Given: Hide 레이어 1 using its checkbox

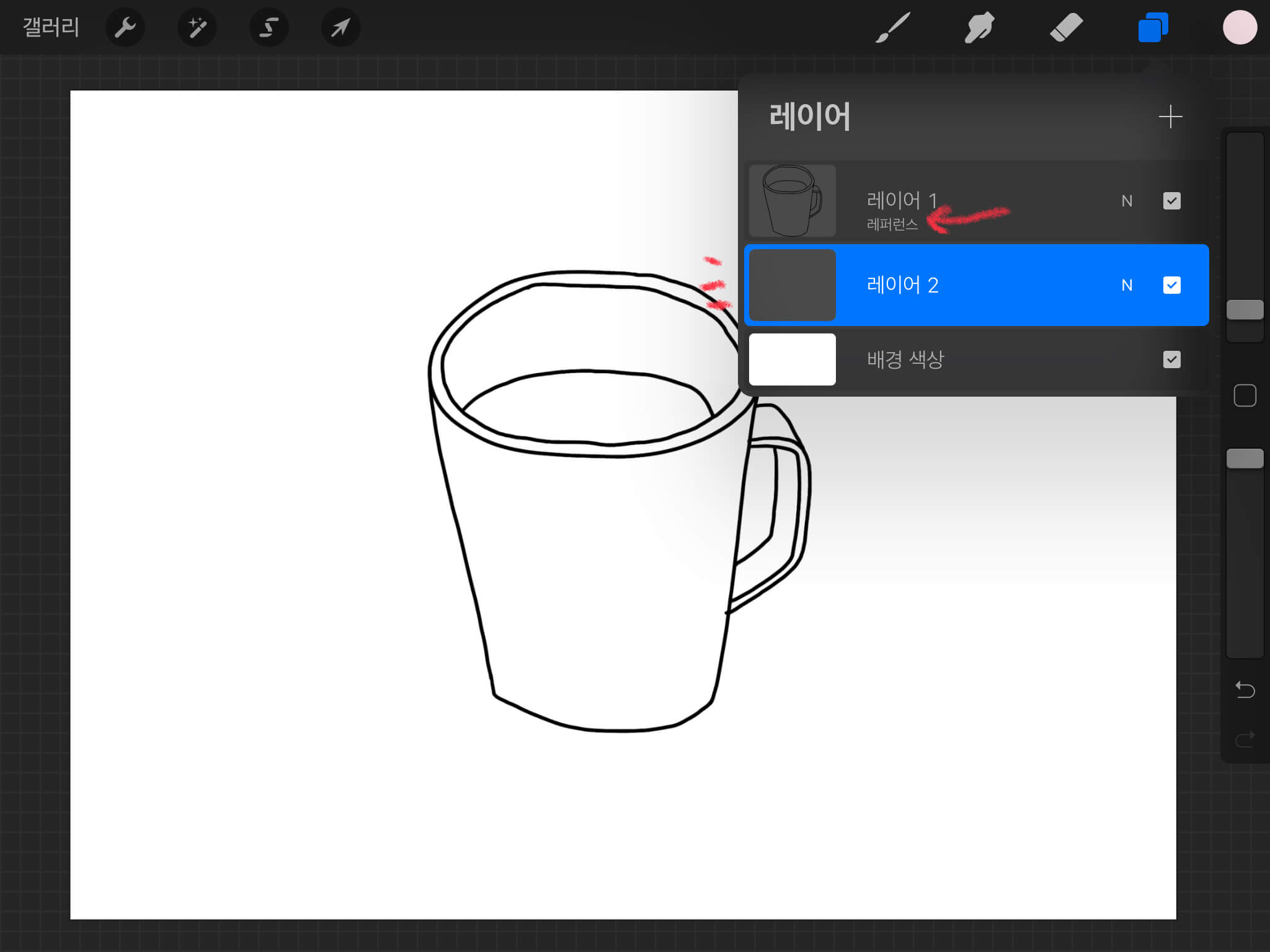Looking at the screenshot, I should click(1171, 201).
